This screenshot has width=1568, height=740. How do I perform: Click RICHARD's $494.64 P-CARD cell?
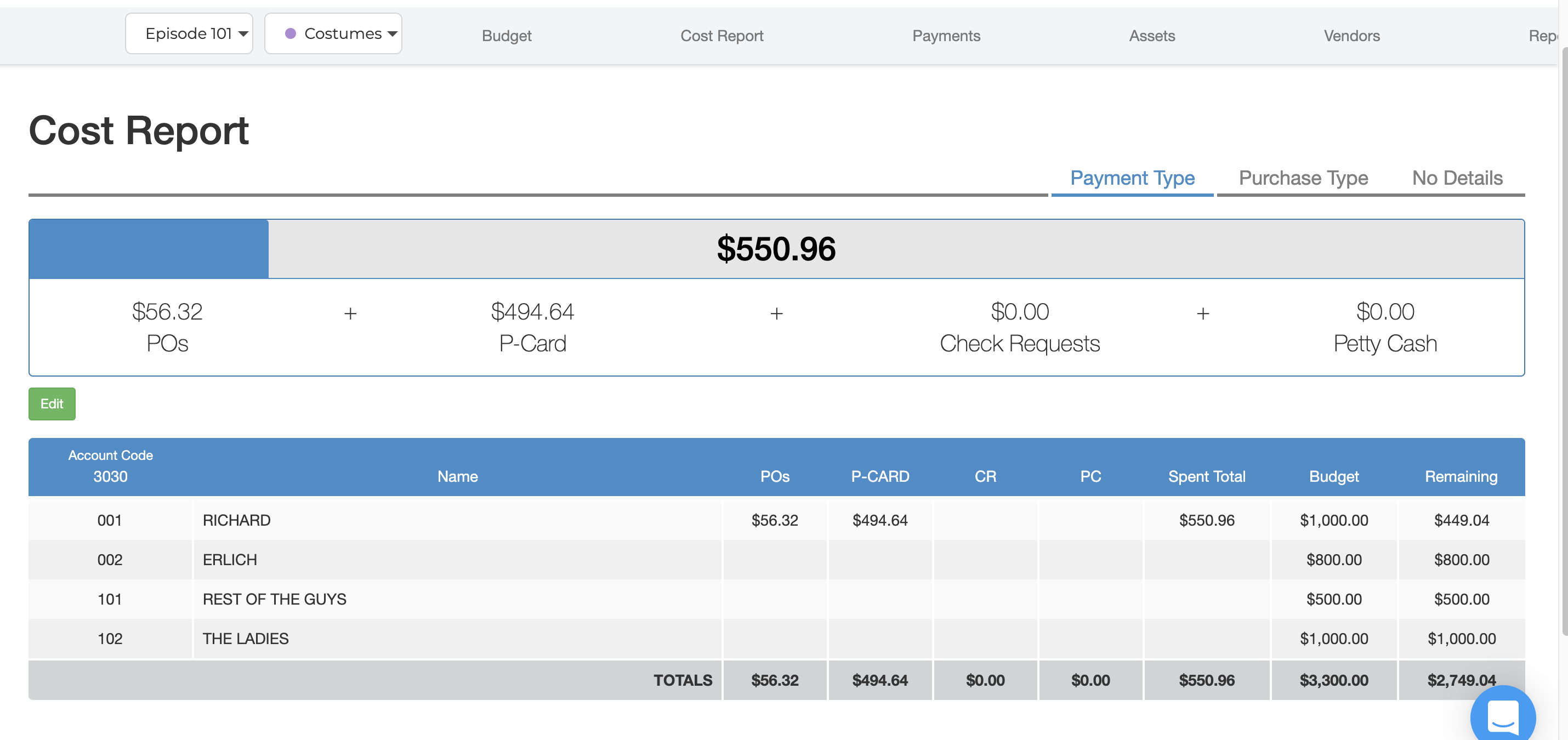880,520
